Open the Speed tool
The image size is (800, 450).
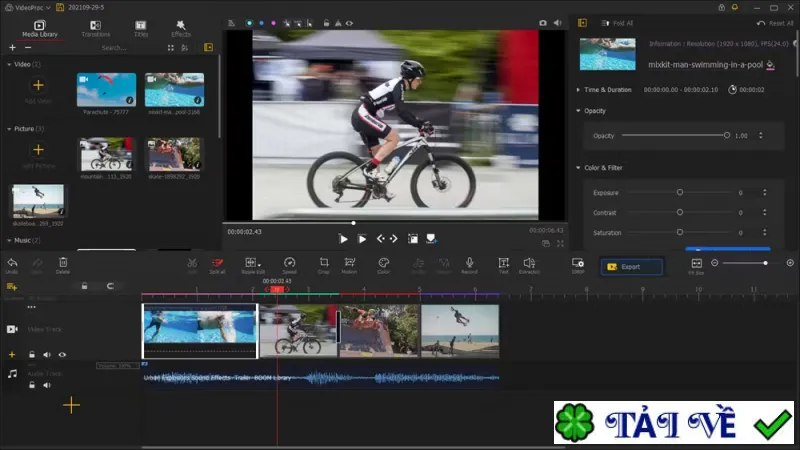pos(289,265)
